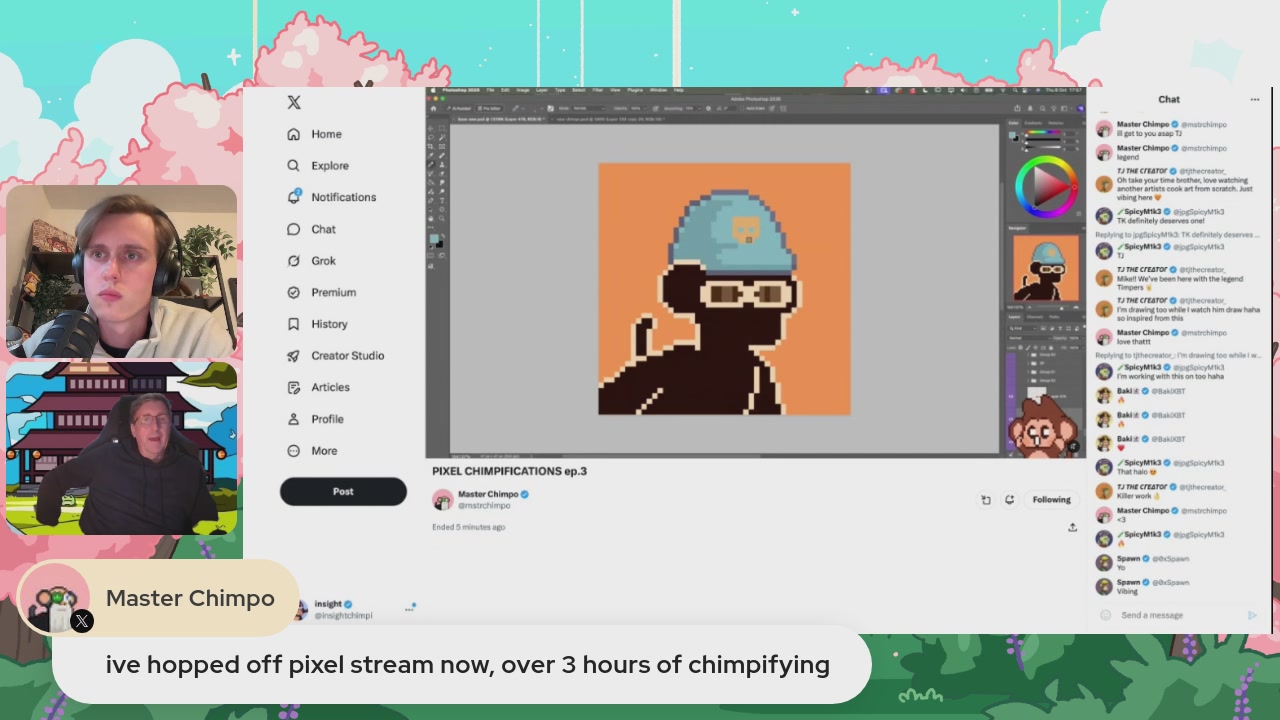This screenshot has height=720, width=1280.
Task: Click the insight account name at bottom
Action: coord(328,604)
